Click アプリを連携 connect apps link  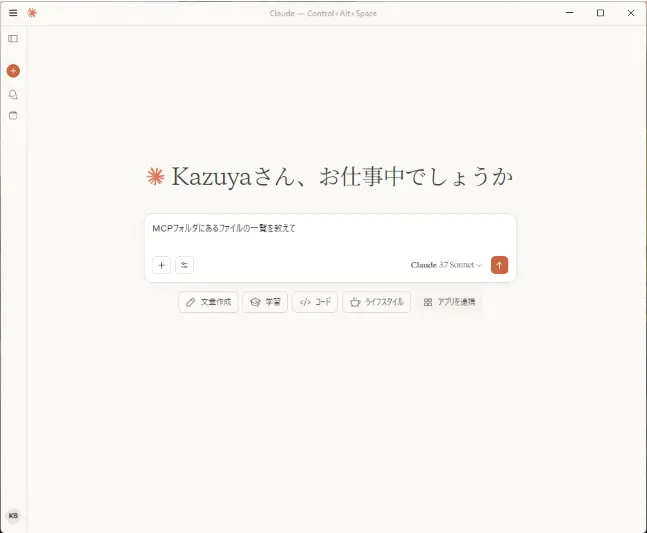coord(449,302)
